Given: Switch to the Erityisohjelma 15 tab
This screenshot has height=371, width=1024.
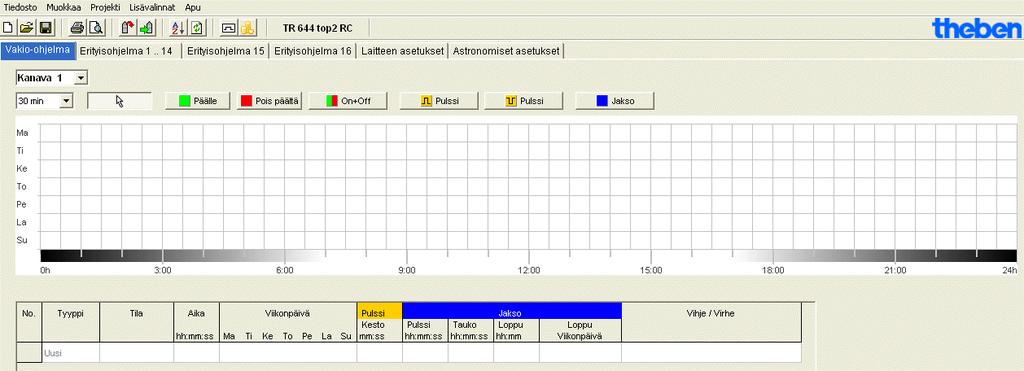Looking at the screenshot, I should (x=225, y=52).
